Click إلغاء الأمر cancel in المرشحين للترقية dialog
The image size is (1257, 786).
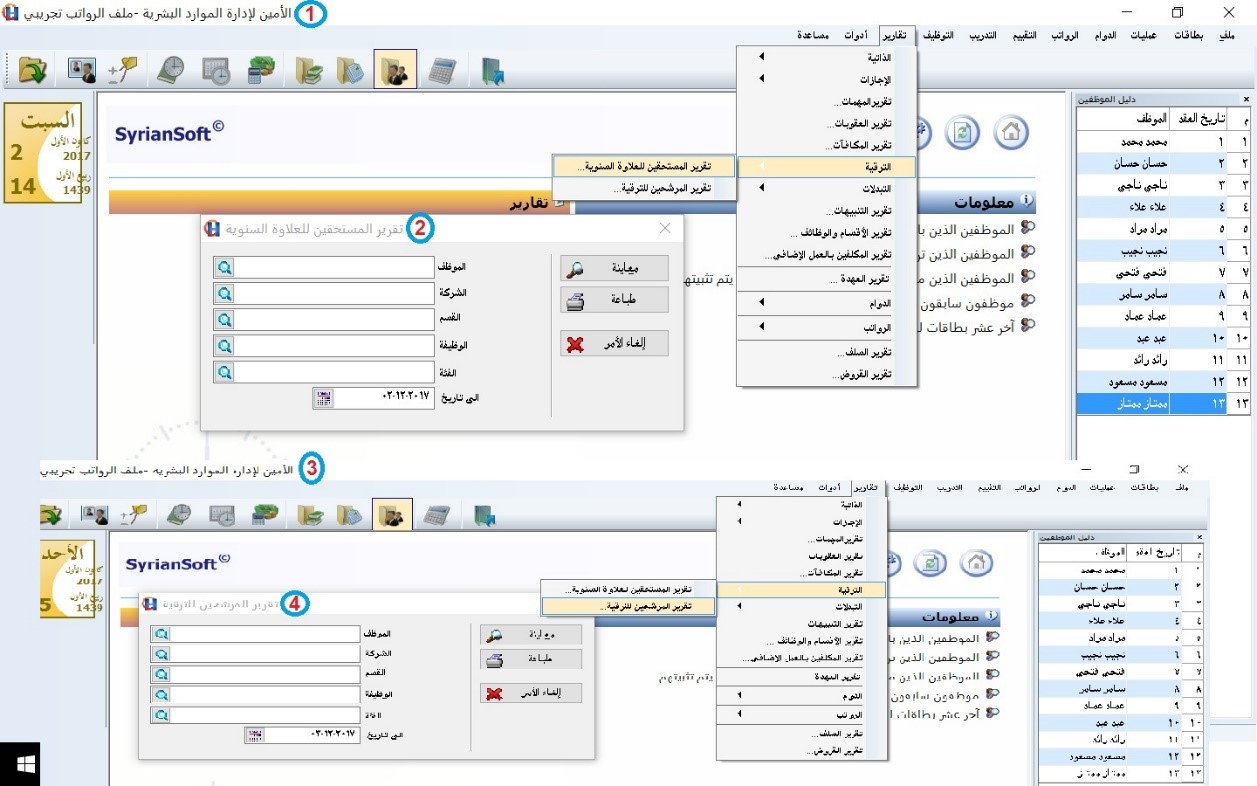tap(531, 692)
